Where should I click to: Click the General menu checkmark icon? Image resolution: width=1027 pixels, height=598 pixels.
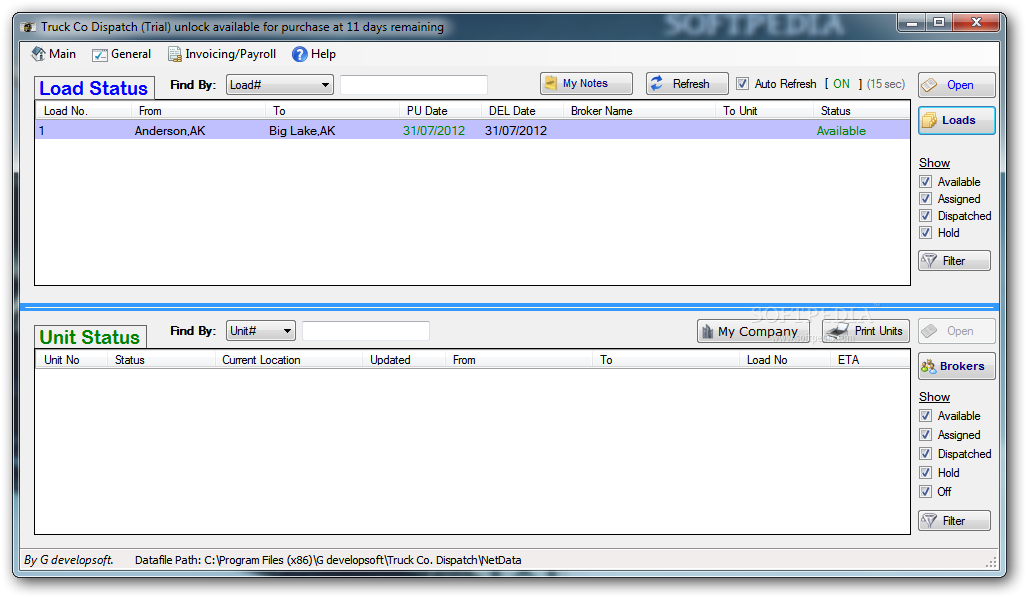100,55
